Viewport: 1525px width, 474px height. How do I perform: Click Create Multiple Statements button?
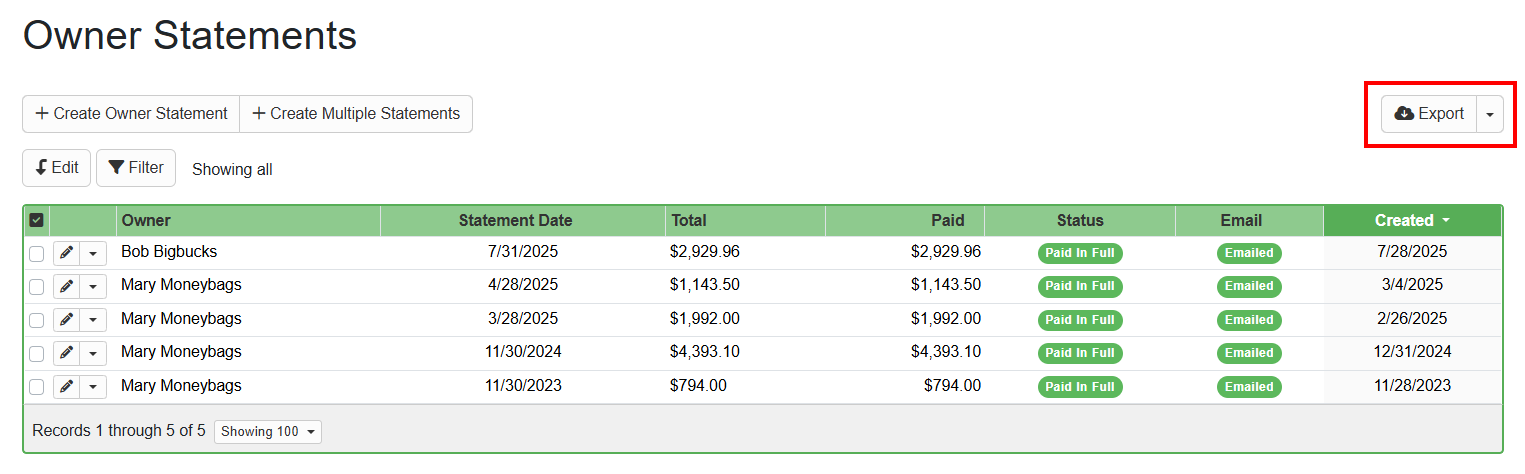[x=356, y=114]
